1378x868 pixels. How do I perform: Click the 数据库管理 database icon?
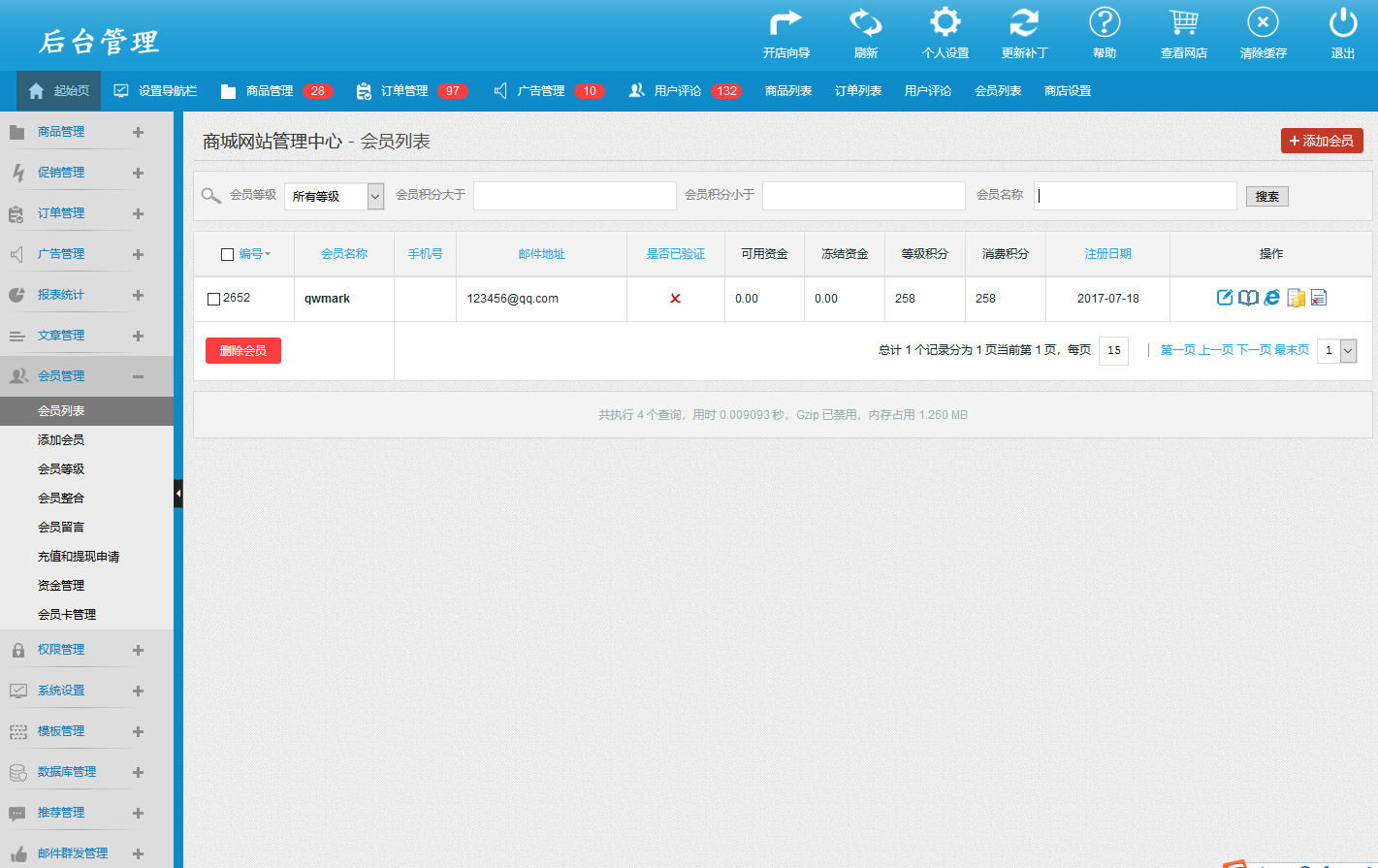pyautogui.click(x=17, y=772)
